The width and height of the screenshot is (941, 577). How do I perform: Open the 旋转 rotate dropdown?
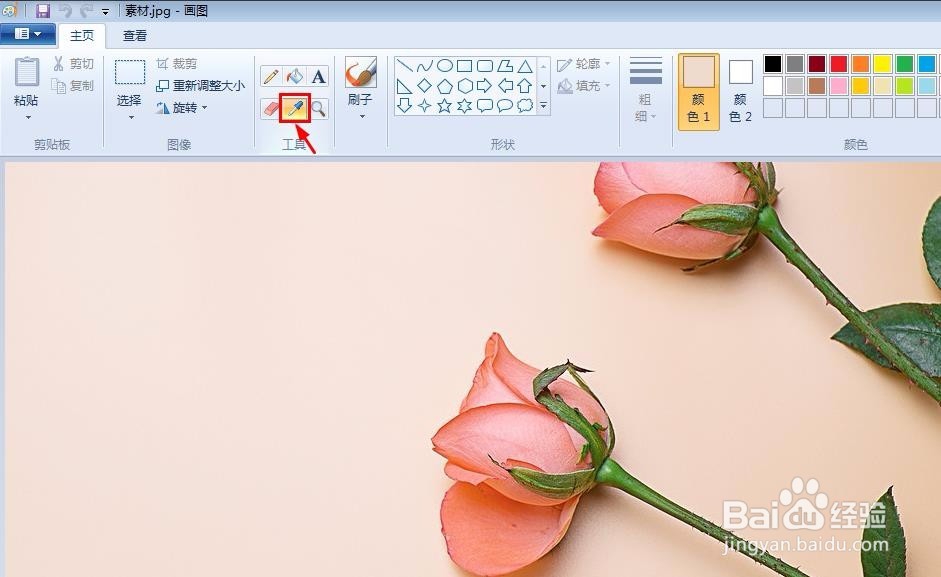tap(182, 108)
